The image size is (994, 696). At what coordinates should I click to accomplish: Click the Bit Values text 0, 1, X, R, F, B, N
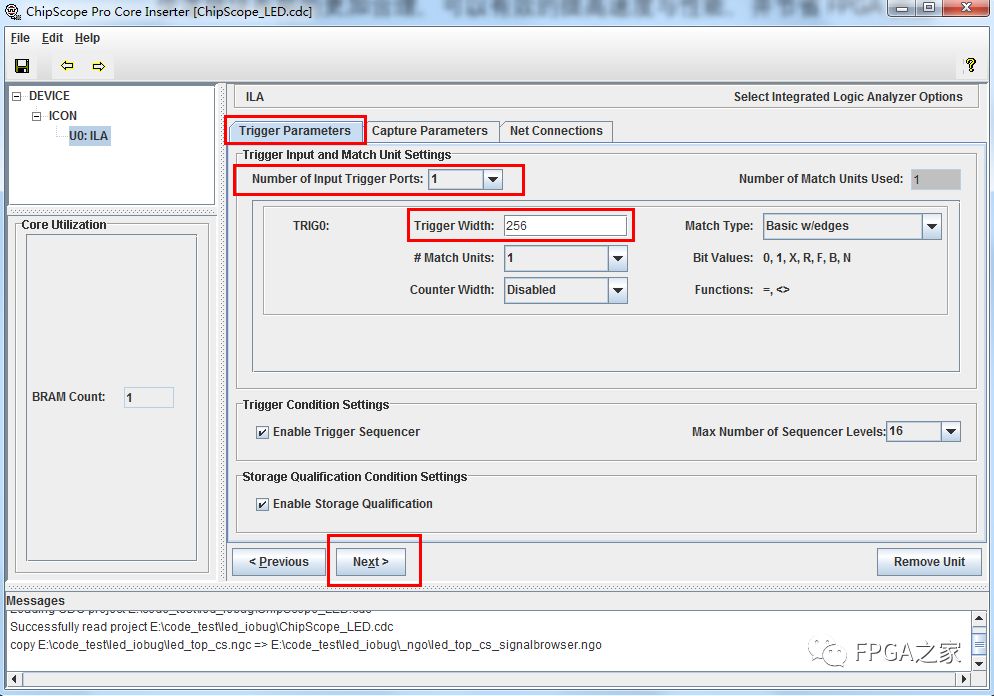[x=807, y=258]
